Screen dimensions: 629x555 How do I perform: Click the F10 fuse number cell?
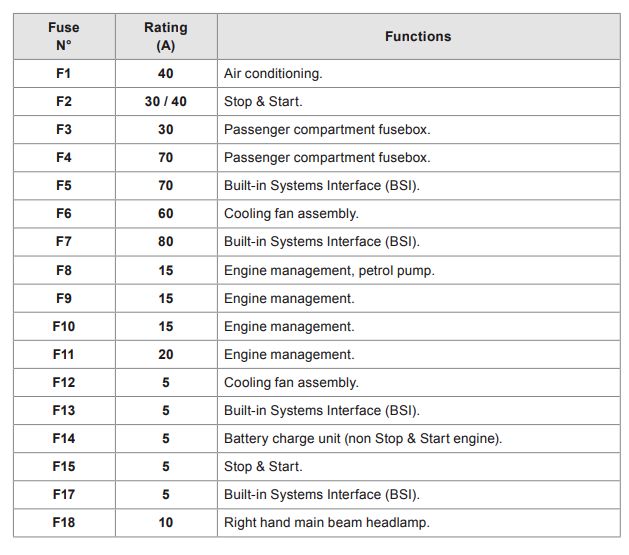pos(63,326)
